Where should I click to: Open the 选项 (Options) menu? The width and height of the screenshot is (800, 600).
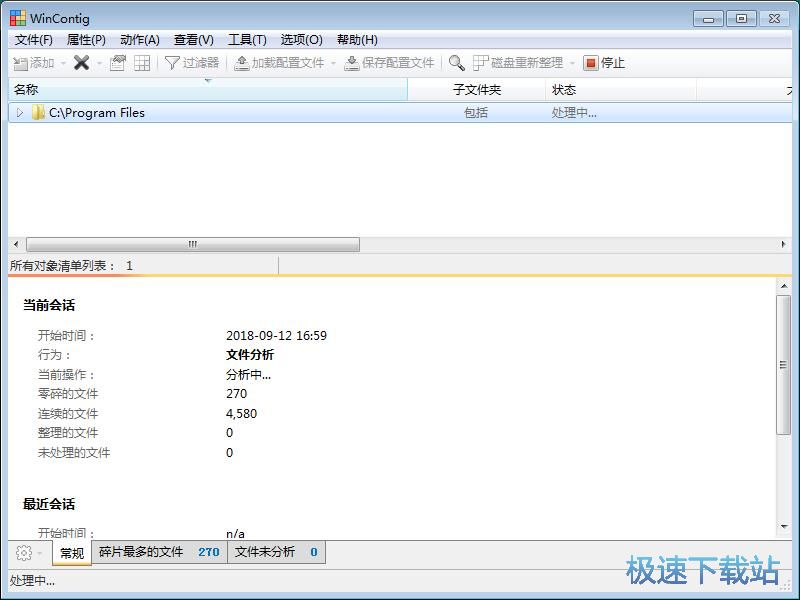pos(300,40)
